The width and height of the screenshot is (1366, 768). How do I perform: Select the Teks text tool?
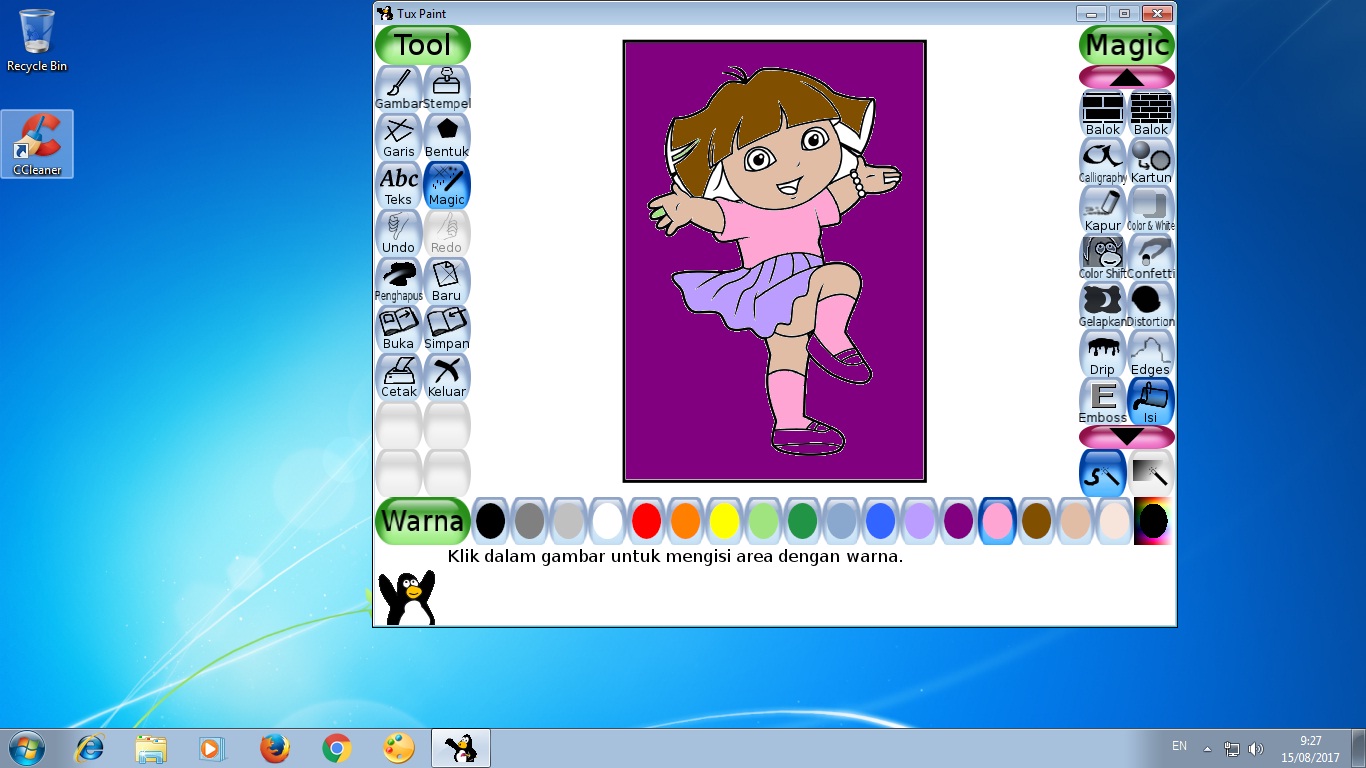pos(399,185)
